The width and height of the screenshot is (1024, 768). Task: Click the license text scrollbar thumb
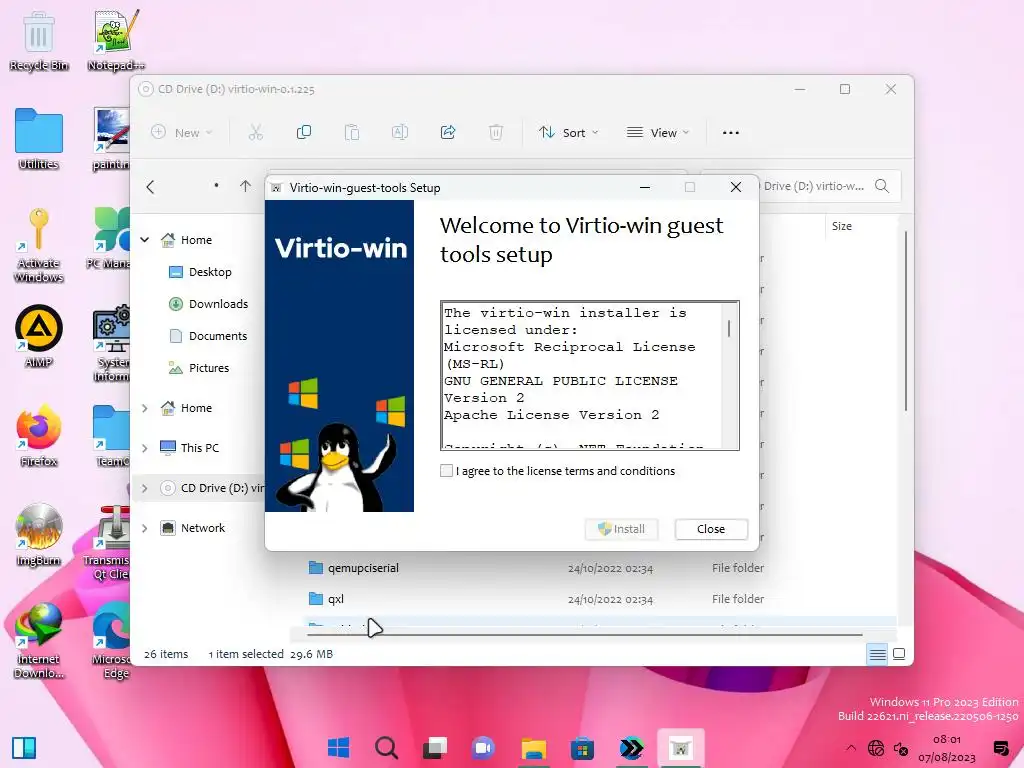point(729,328)
